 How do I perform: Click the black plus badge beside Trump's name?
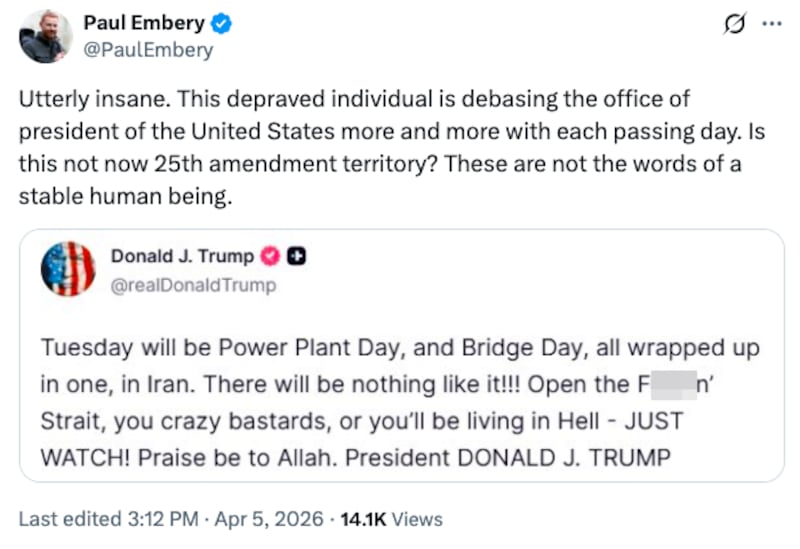[296, 257]
